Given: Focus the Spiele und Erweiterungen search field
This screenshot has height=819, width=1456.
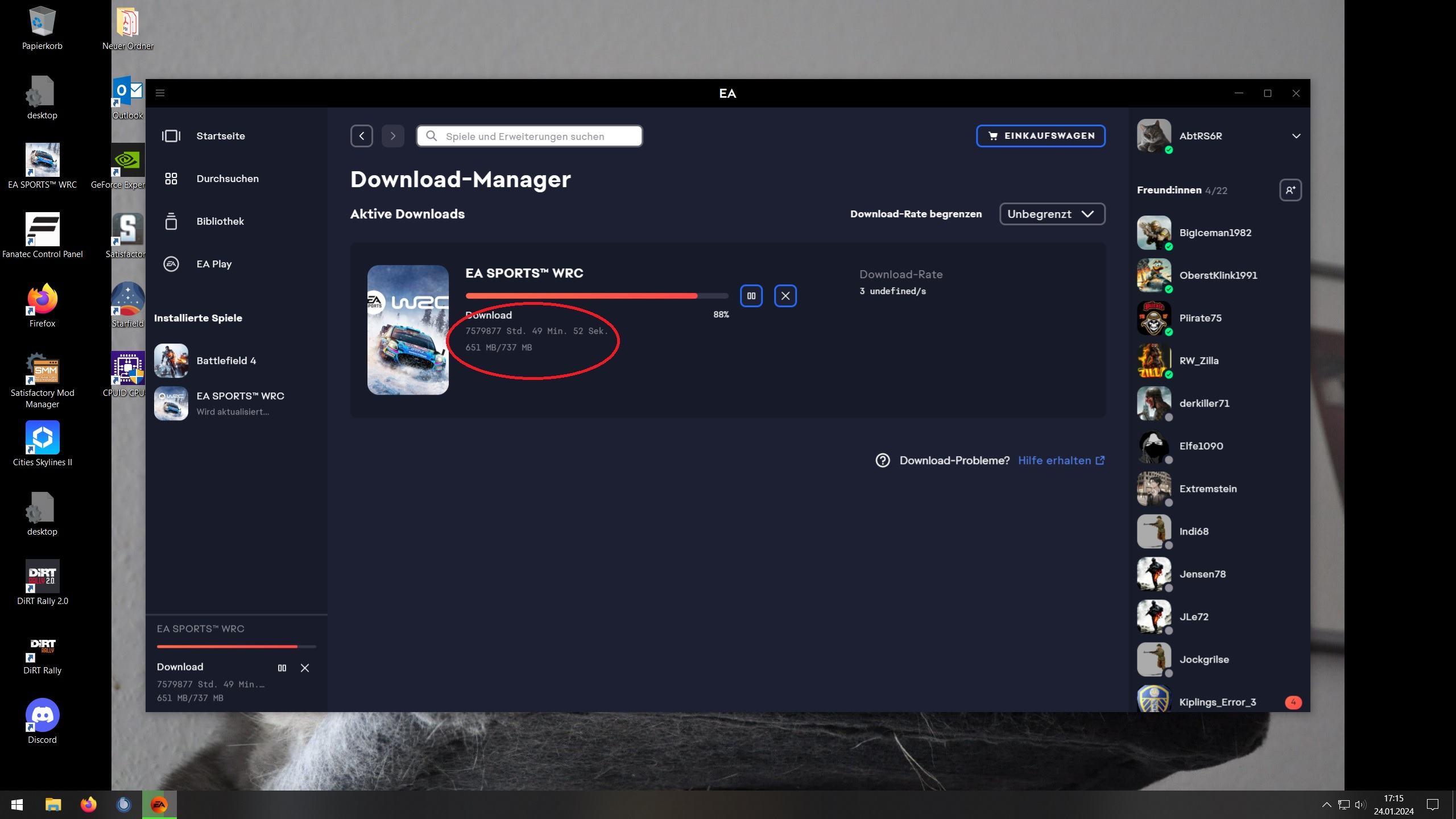Looking at the screenshot, I should coord(530,136).
